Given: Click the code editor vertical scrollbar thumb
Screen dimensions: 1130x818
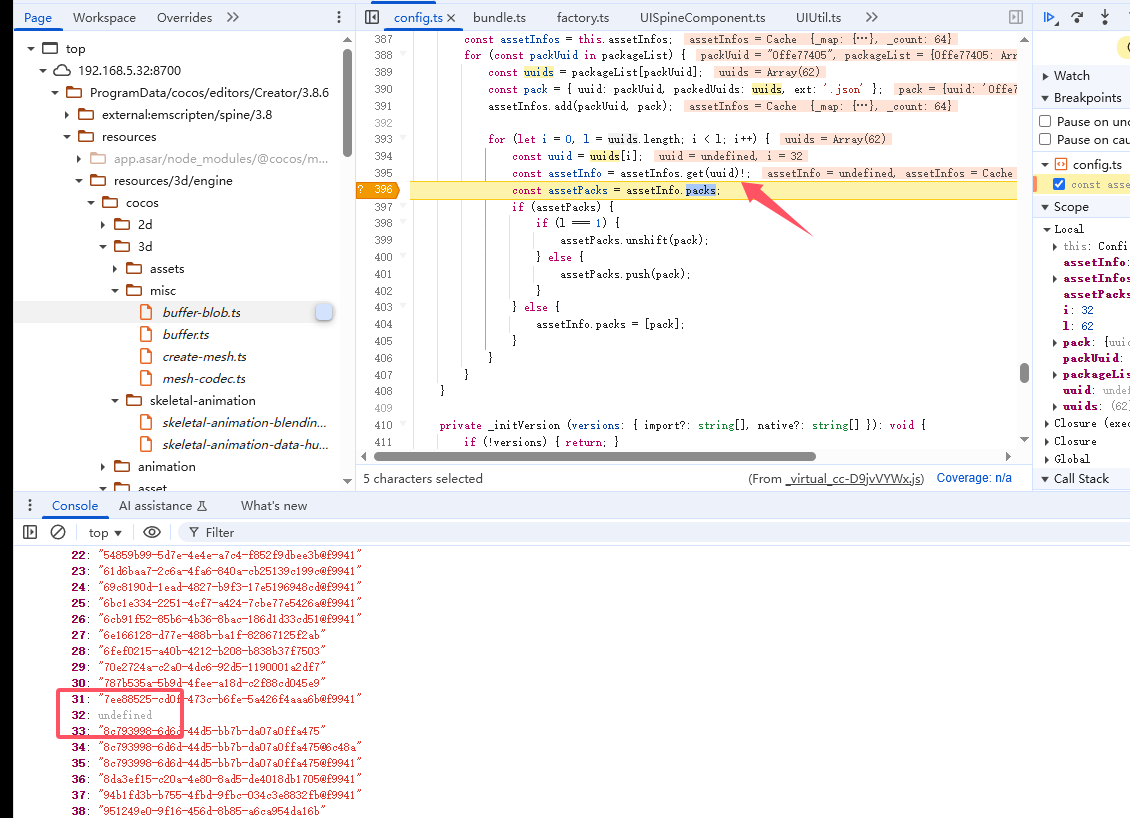Looking at the screenshot, I should pyautogui.click(x=1024, y=373).
